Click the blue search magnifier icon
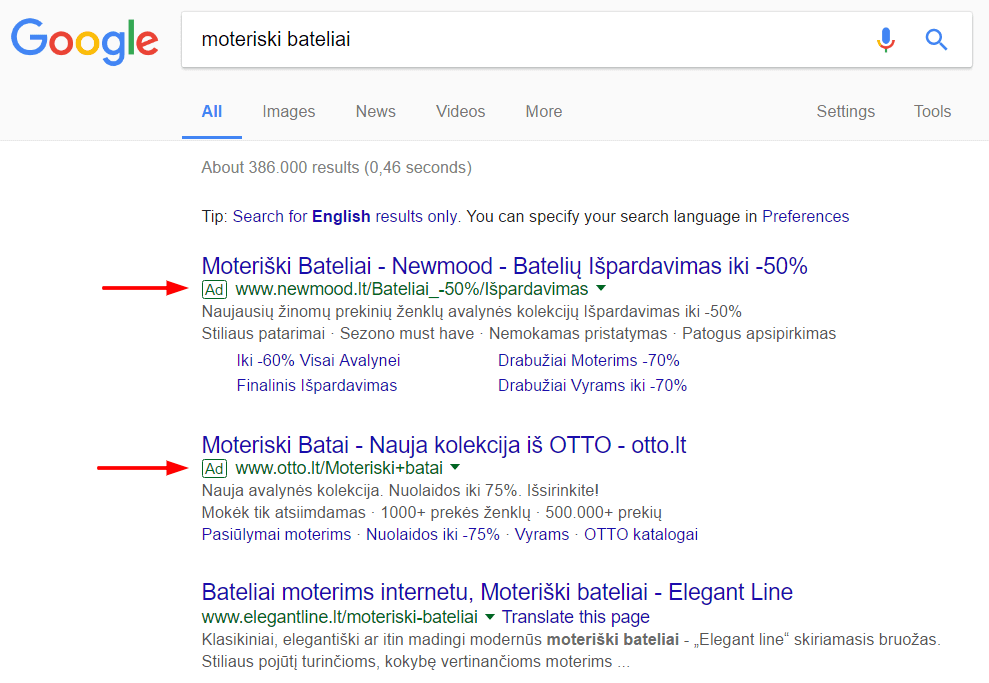The image size is (989, 683). point(936,39)
